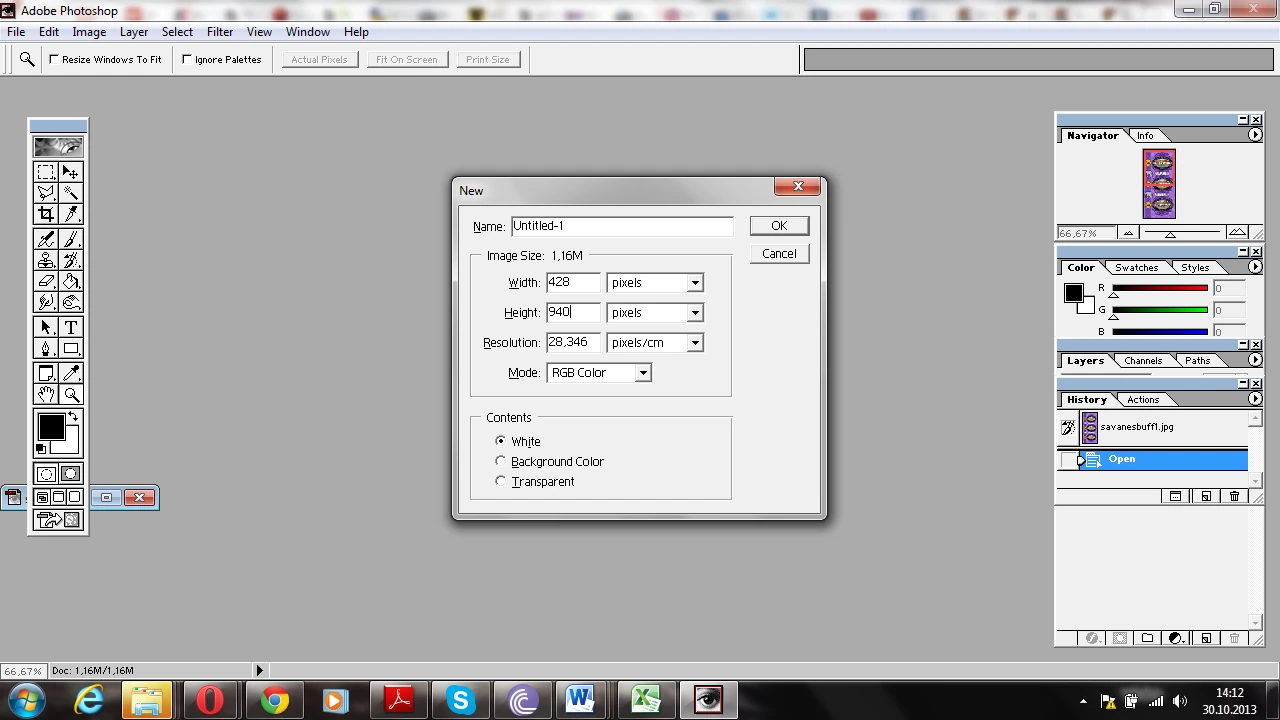1280x720 pixels.
Task: Open the Color palette options menu
Action: coord(1255,267)
